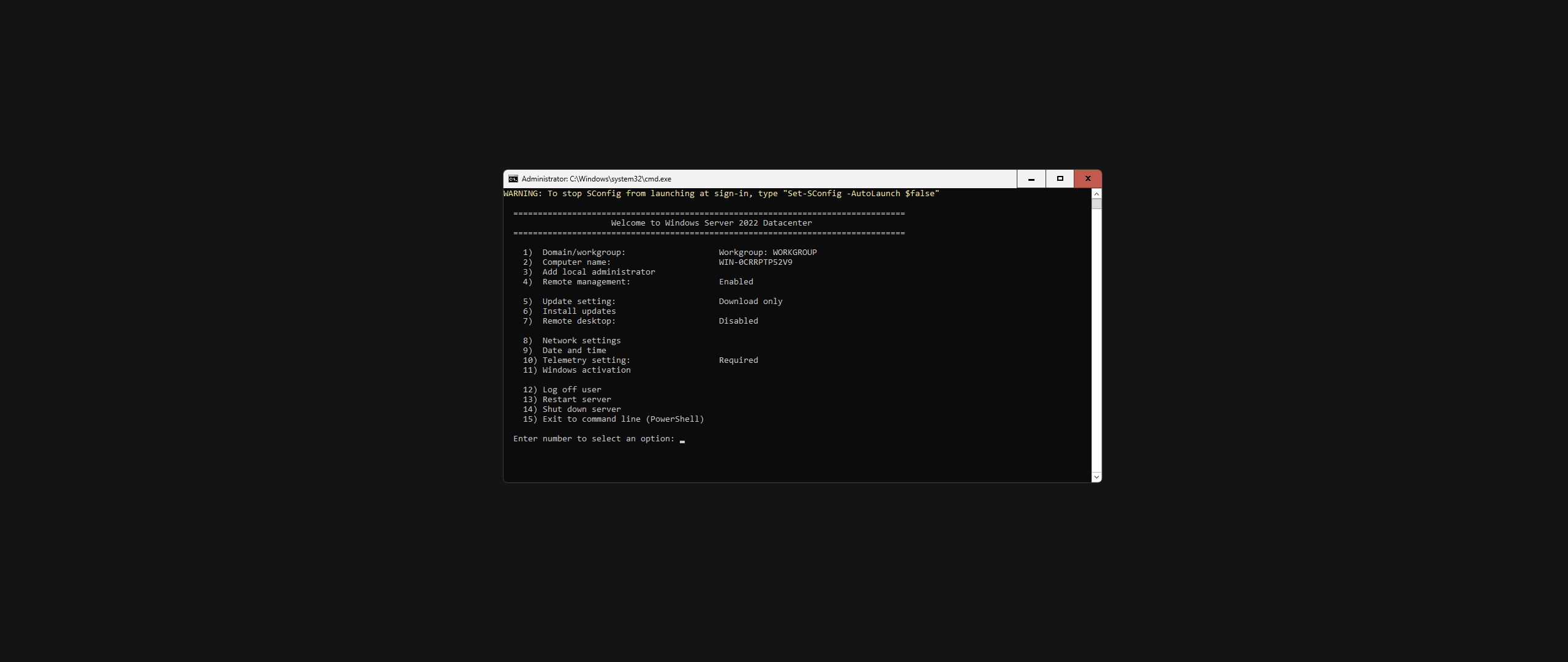Click the window title text cmd.exe
The height and width of the screenshot is (662, 1568).
596,179
